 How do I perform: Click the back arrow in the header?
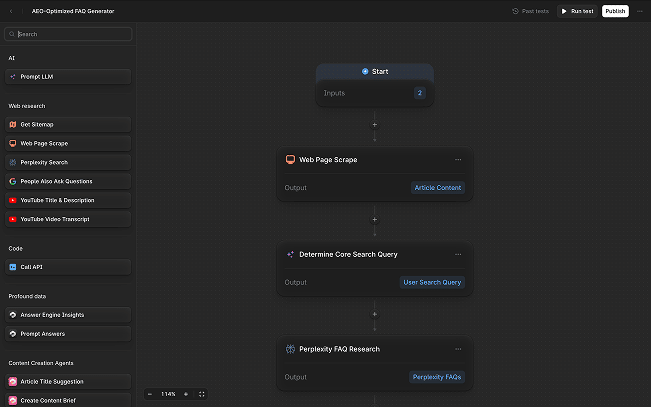click(11, 11)
